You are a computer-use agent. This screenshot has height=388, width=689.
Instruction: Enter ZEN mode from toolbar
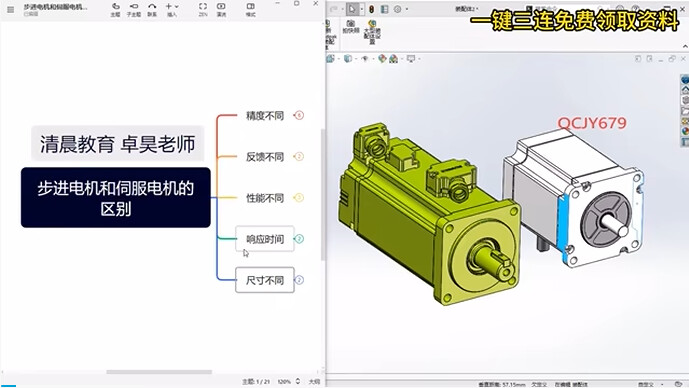pyautogui.click(x=203, y=9)
